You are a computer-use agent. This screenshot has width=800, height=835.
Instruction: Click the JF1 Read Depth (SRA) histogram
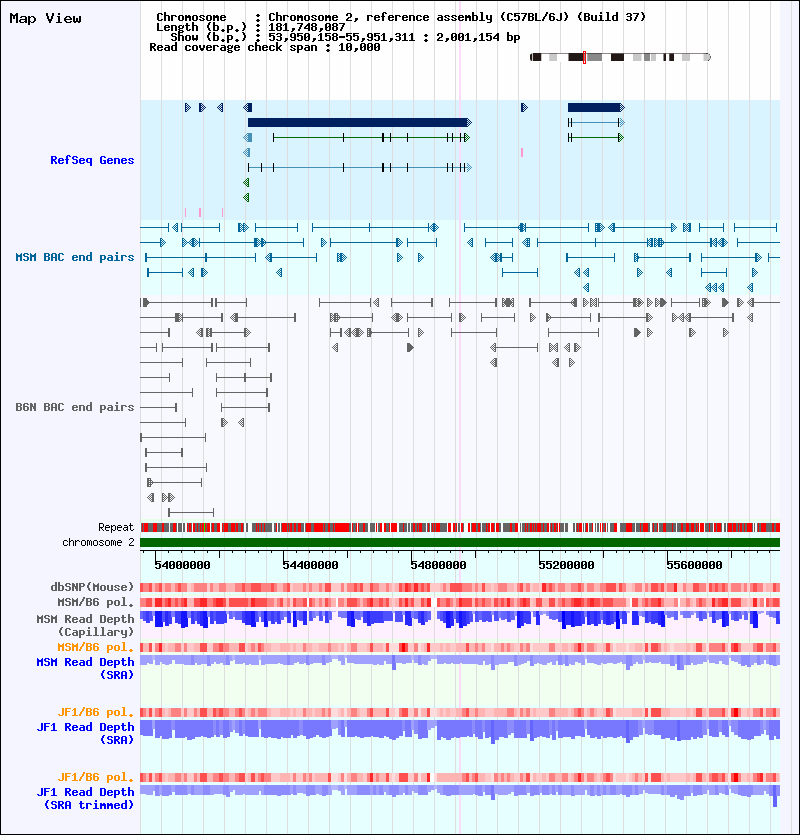click(460, 731)
